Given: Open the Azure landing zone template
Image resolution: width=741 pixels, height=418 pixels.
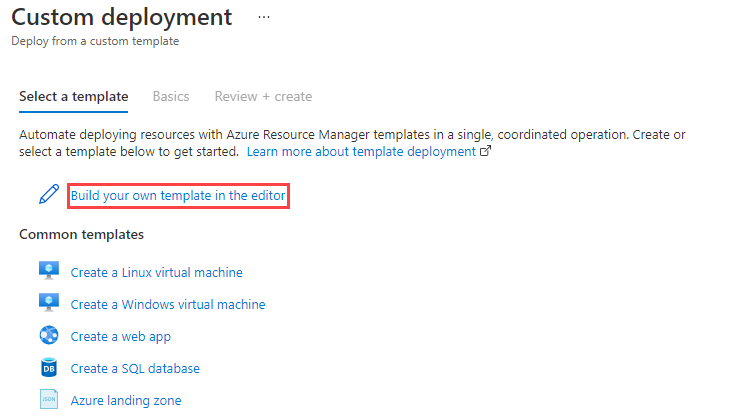Looking at the screenshot, I should click(x=126, y=400).
